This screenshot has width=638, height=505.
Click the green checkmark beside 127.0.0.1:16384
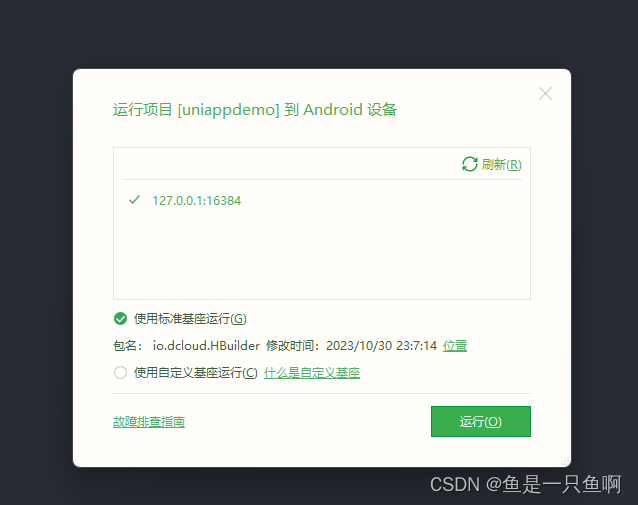click(x=134, y=200)
